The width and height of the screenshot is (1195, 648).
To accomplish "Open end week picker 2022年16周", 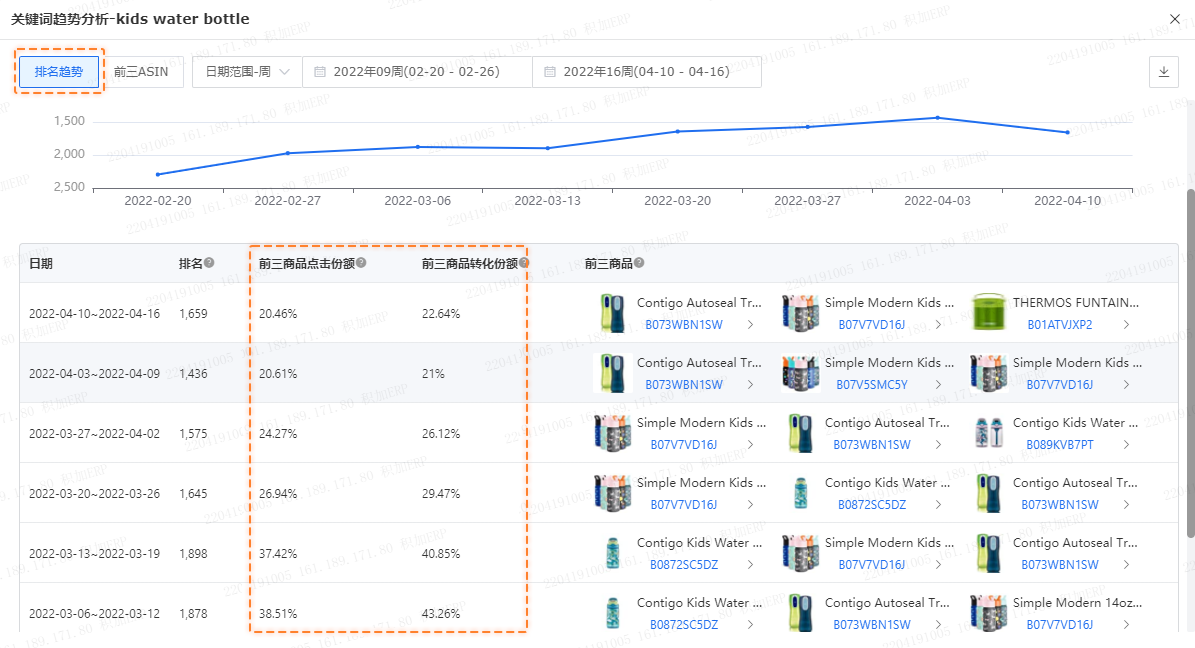I will click(646, 72).
